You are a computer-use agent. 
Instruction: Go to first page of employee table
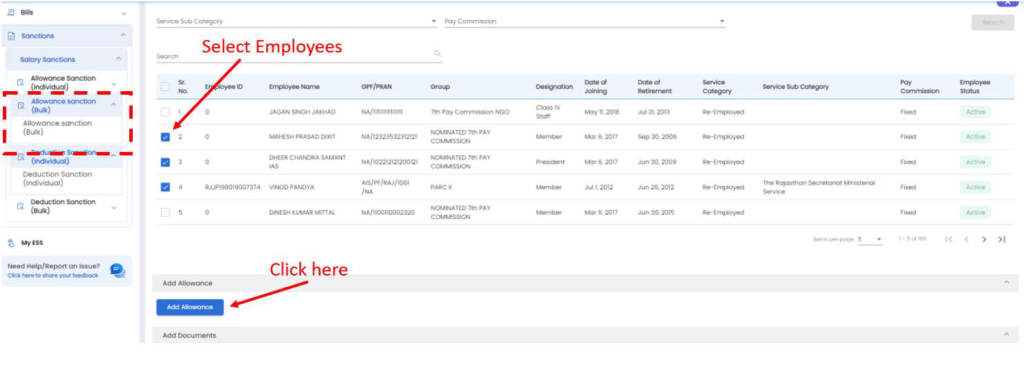click(x=950, y=239)
